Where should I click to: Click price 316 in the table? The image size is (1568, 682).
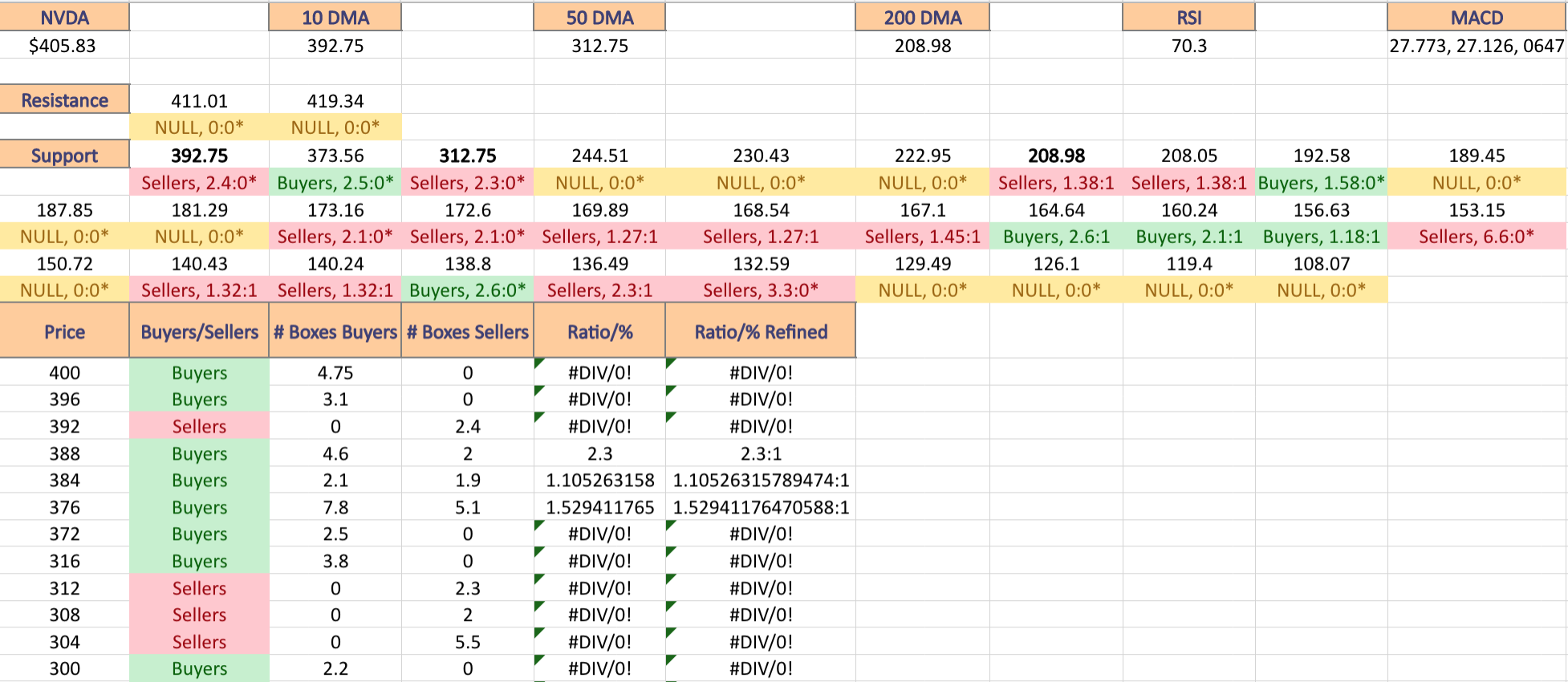pyautogui.click(x=64, y=561)
